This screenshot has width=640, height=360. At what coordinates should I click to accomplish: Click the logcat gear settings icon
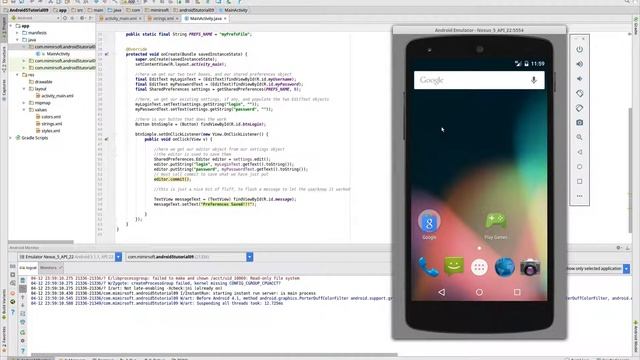click(x=23, y=341)
